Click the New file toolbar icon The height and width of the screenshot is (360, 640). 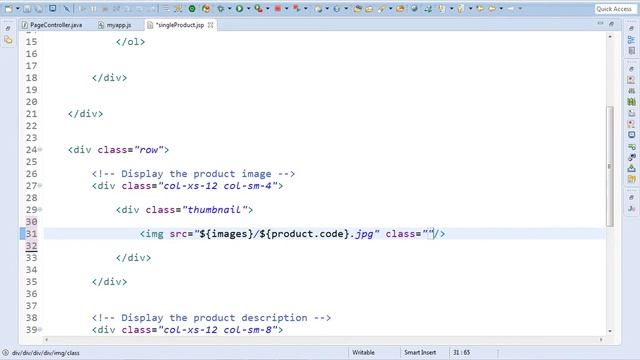[x=9, y=9]
